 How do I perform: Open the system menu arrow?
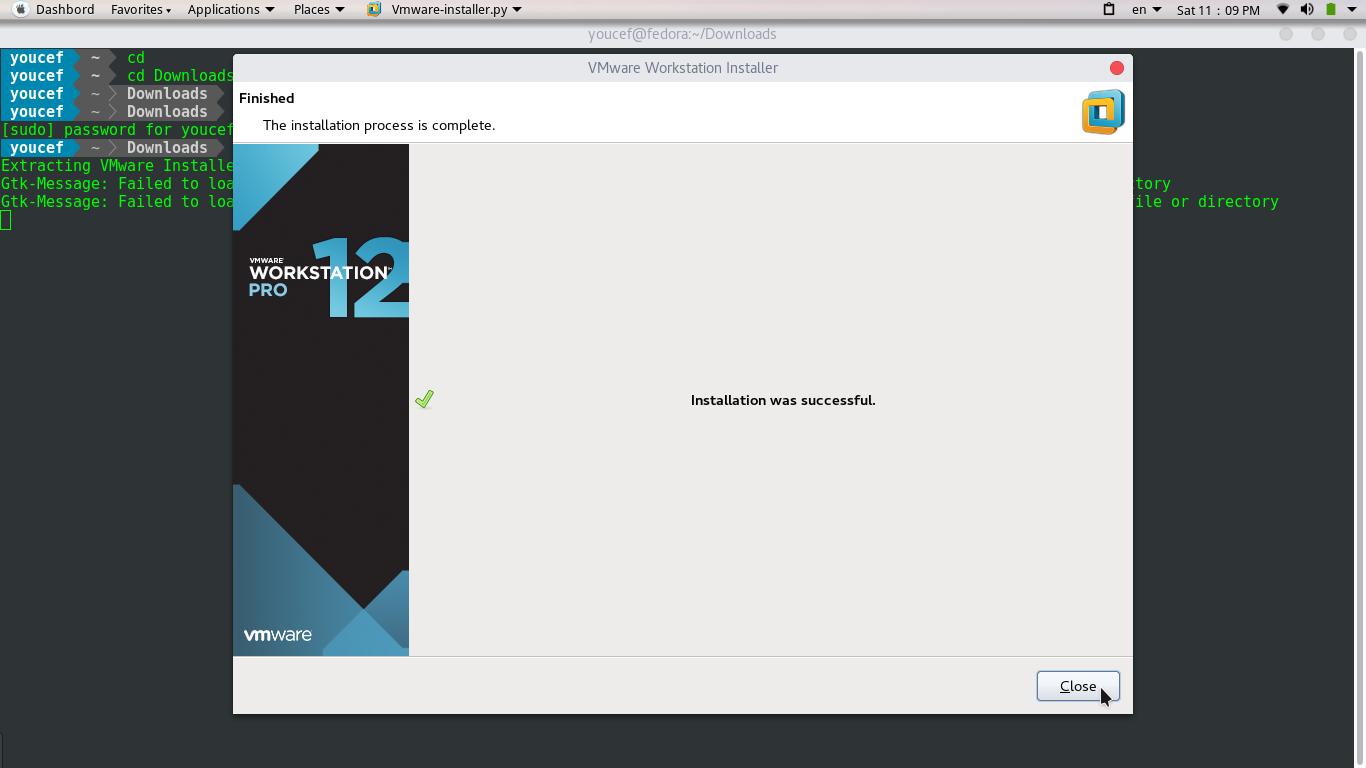(1352, 9)
